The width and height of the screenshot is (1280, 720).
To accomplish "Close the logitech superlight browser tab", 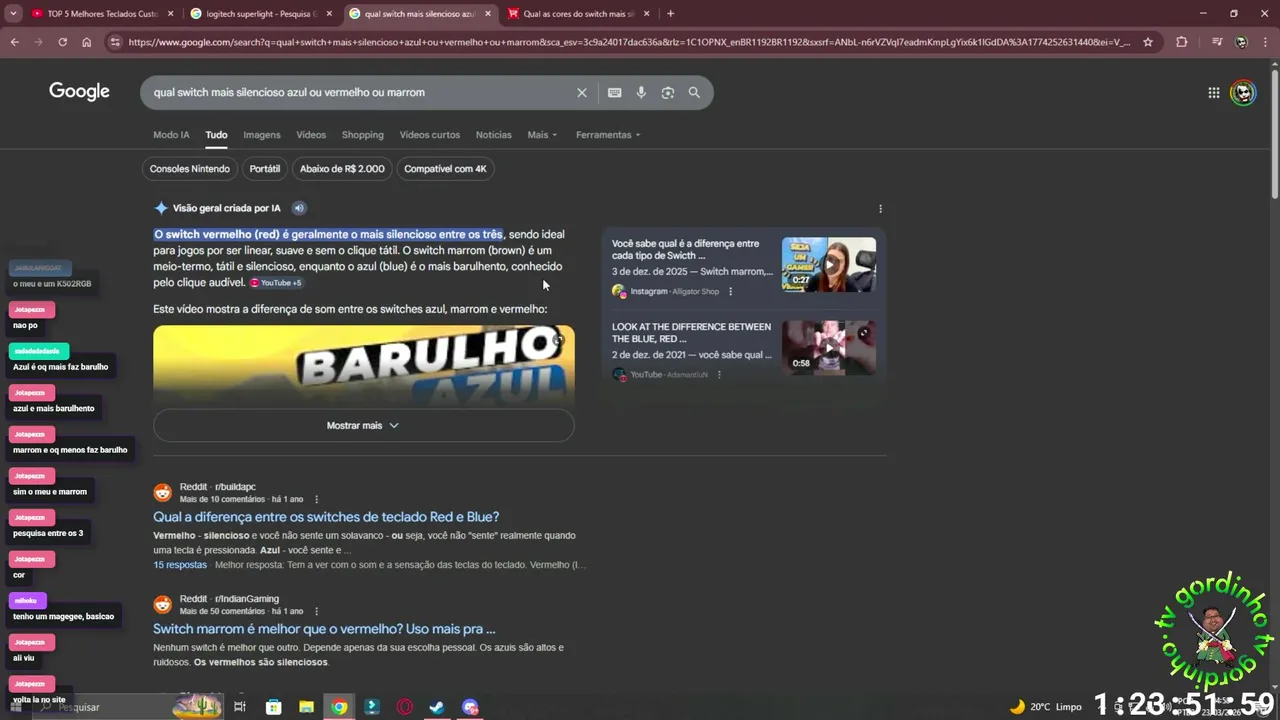I will 329,14.
